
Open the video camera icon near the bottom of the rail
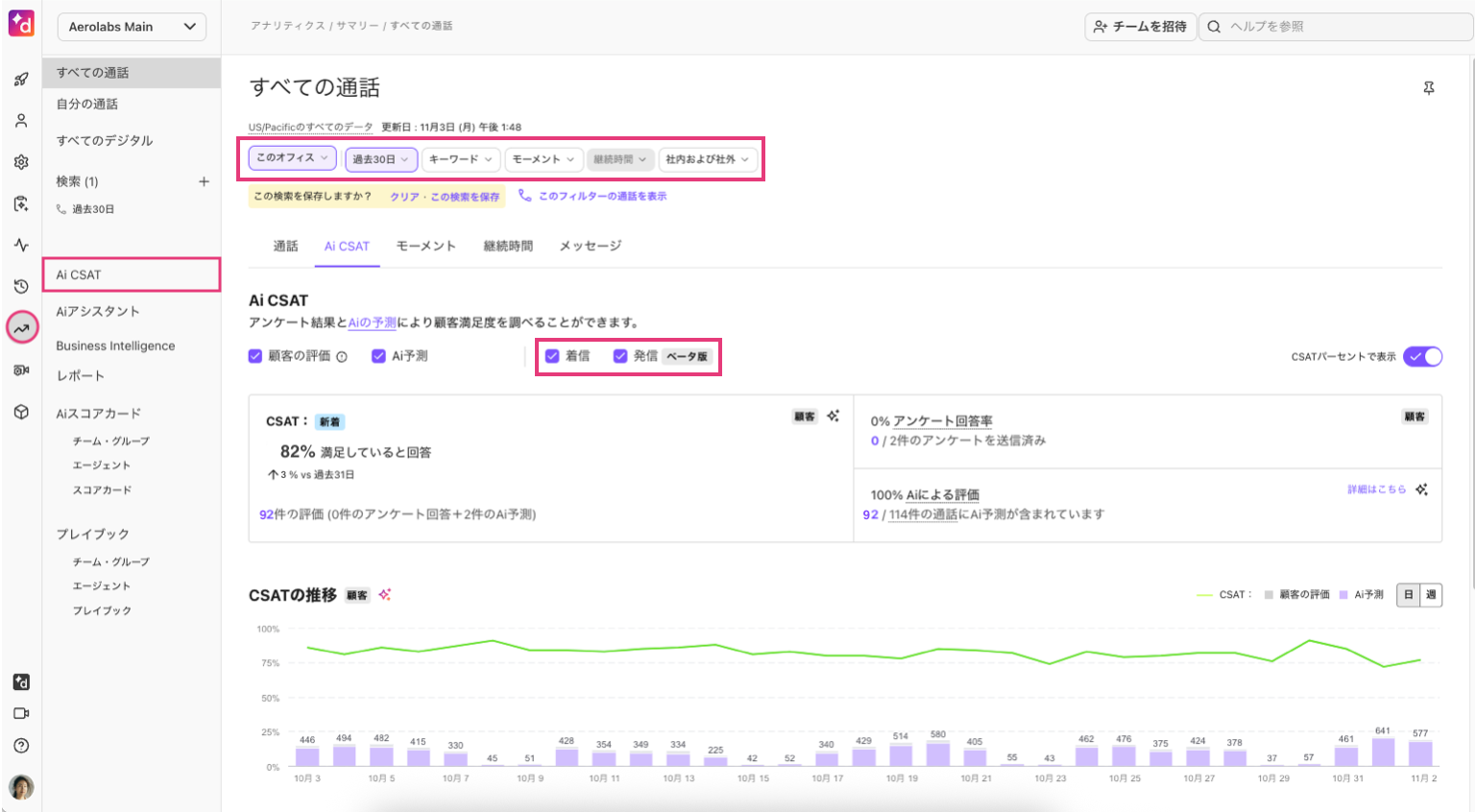point(21,713)
